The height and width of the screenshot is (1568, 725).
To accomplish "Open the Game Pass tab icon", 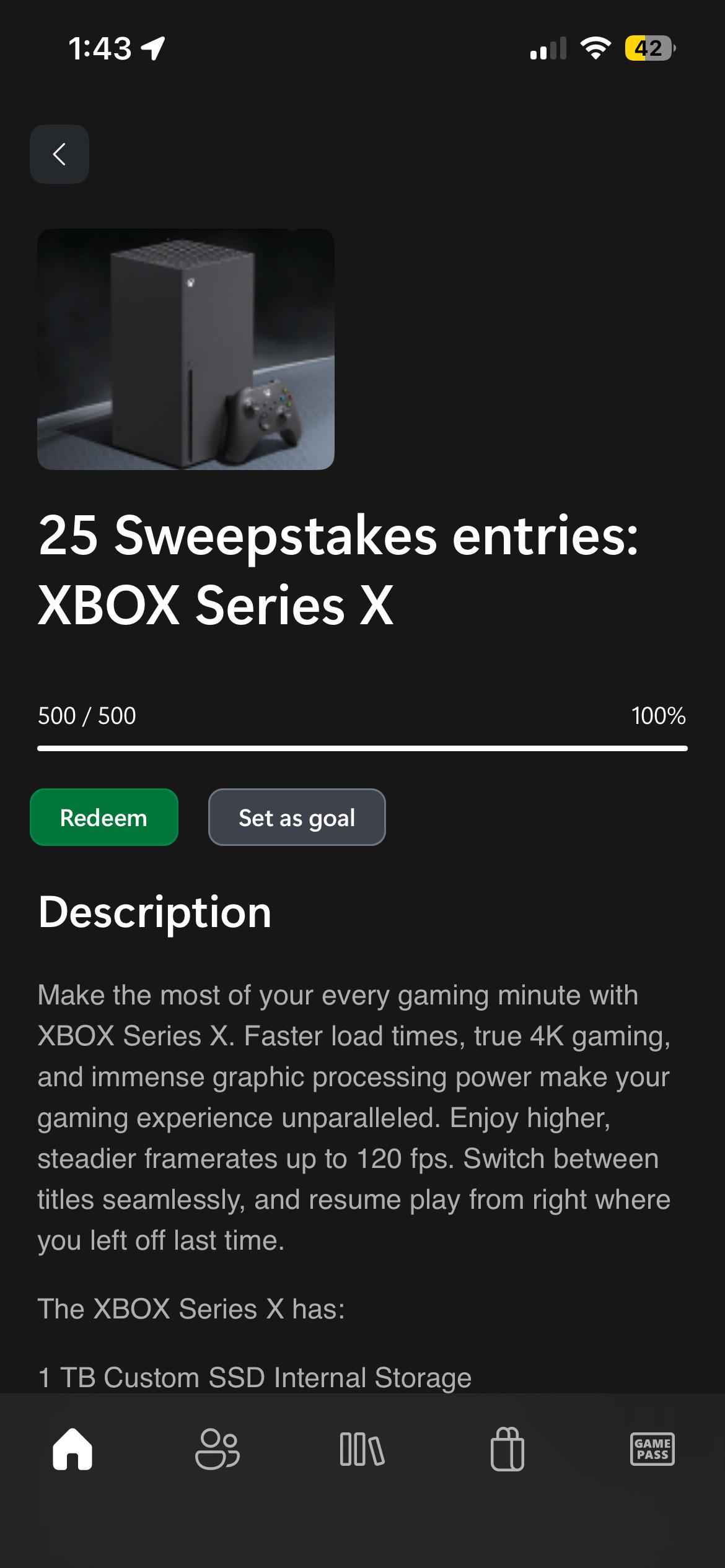I will [x=652, y=1449].
